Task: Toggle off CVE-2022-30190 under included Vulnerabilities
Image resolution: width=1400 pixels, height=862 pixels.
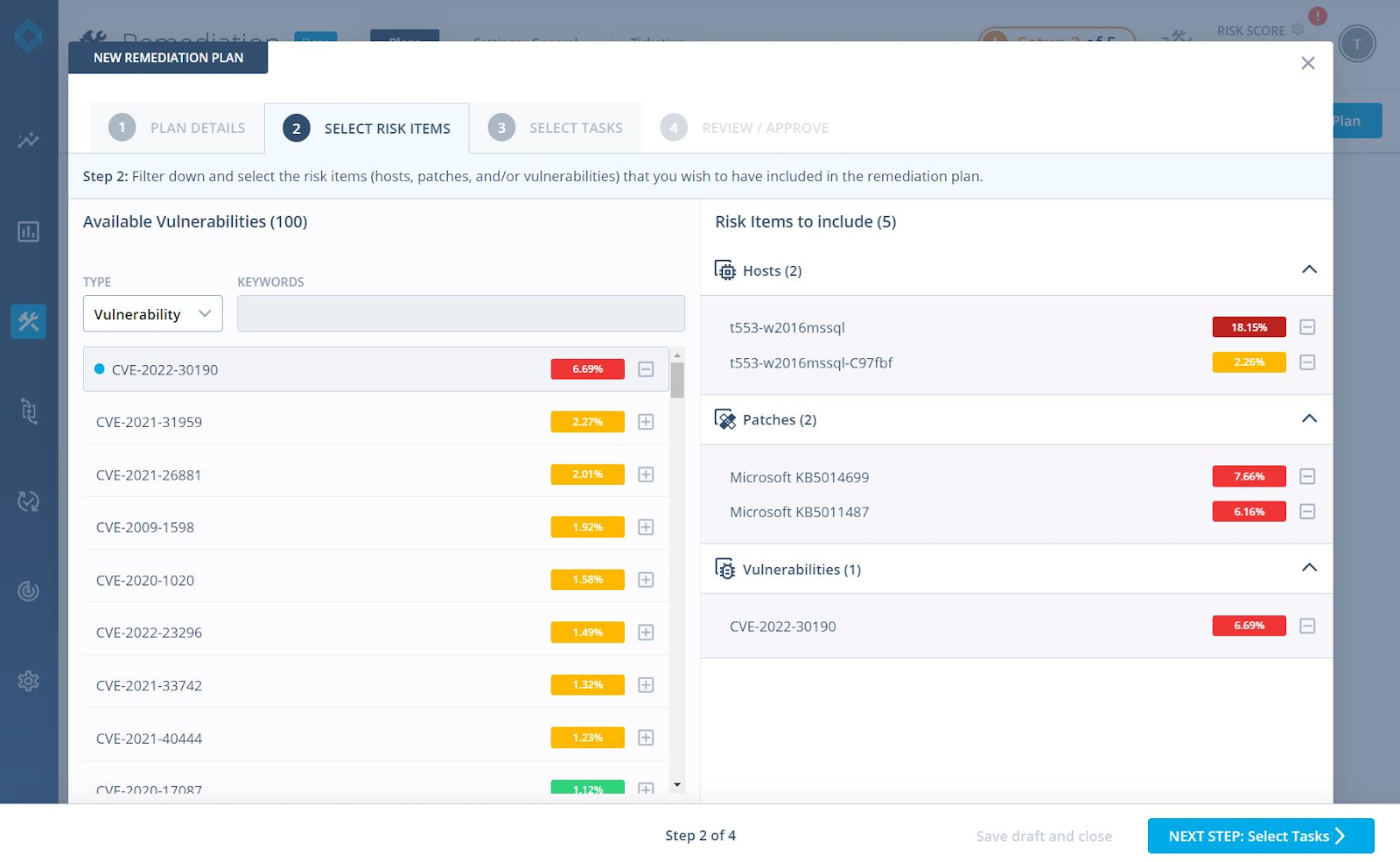Action: (1307, 626)
